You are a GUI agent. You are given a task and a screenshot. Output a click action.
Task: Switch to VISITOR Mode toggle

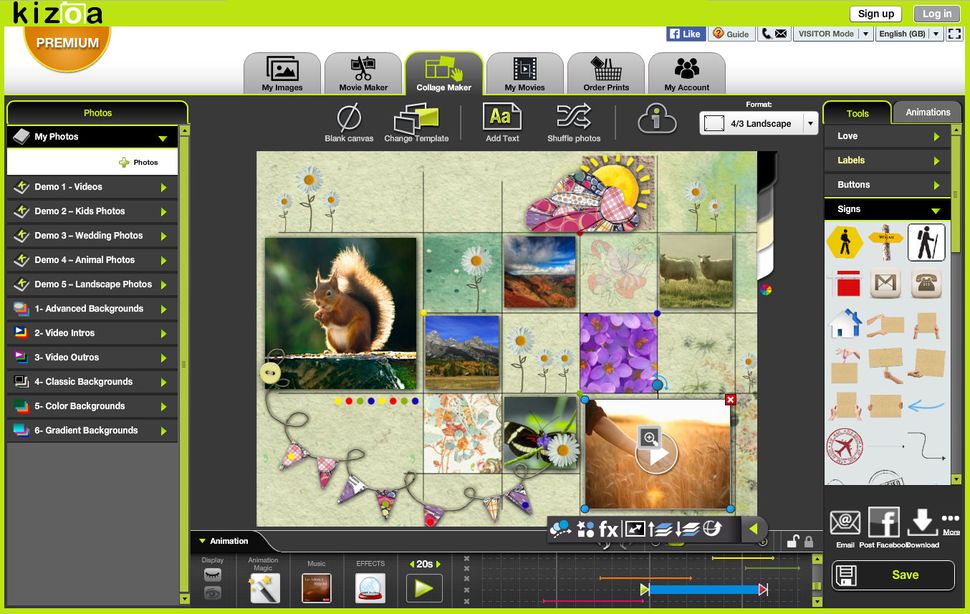834,33
